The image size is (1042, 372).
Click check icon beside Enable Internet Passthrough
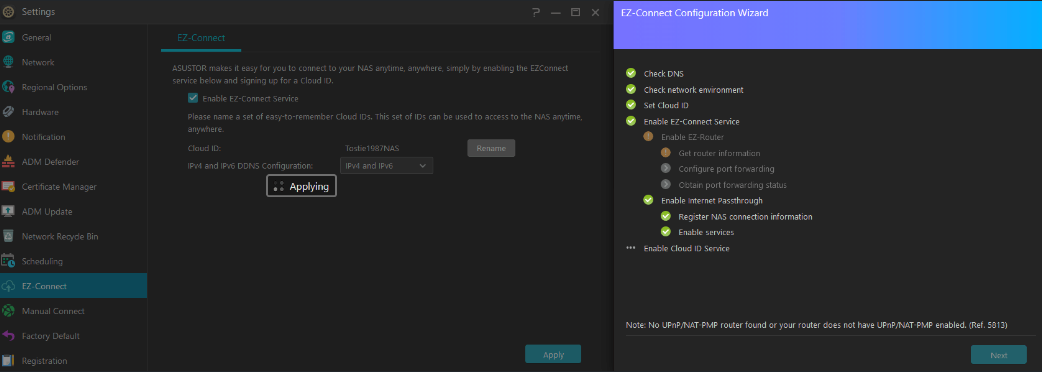coord(649,200)
